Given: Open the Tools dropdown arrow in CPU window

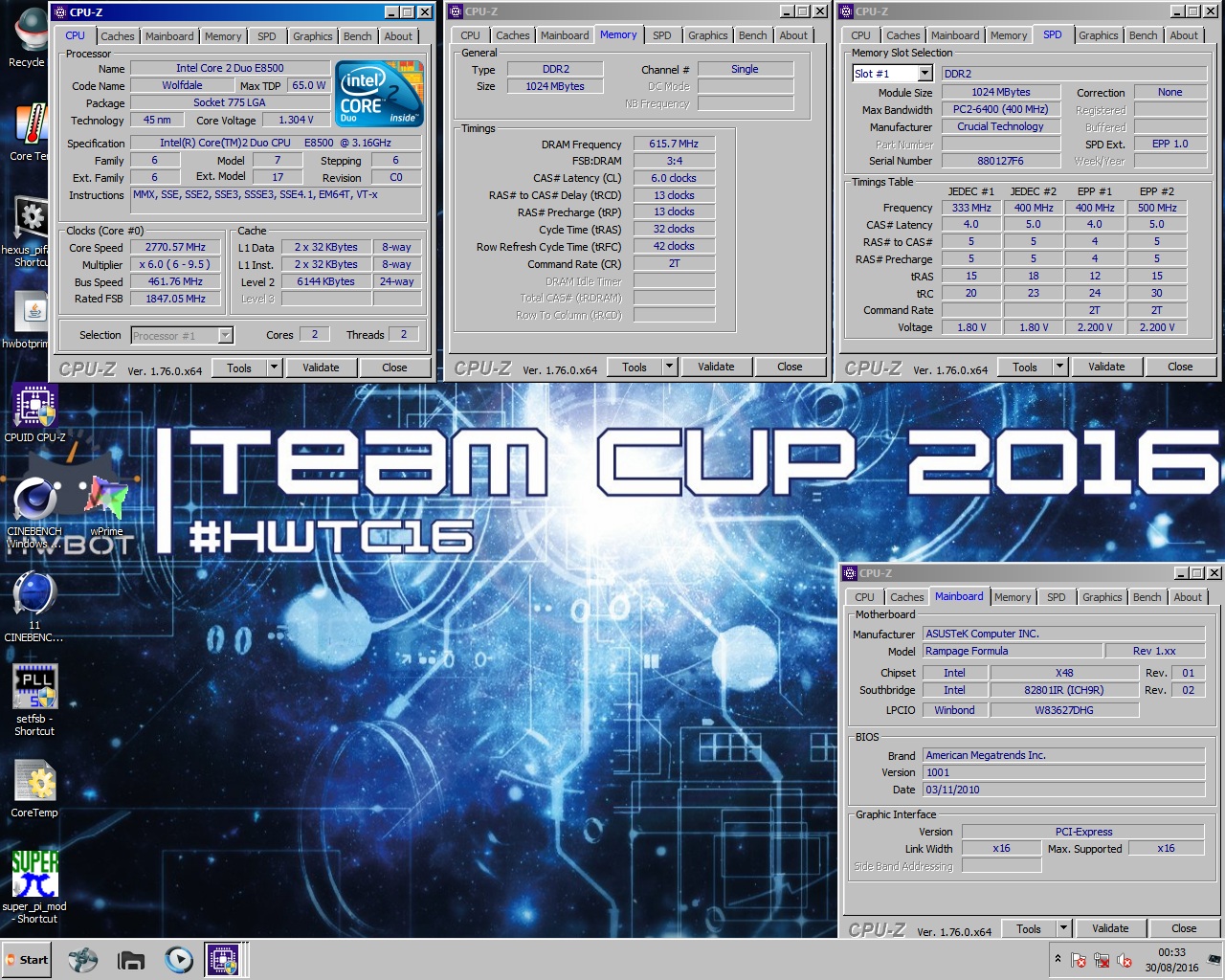Looking at the screenshot, I should (x=274, y=367).
